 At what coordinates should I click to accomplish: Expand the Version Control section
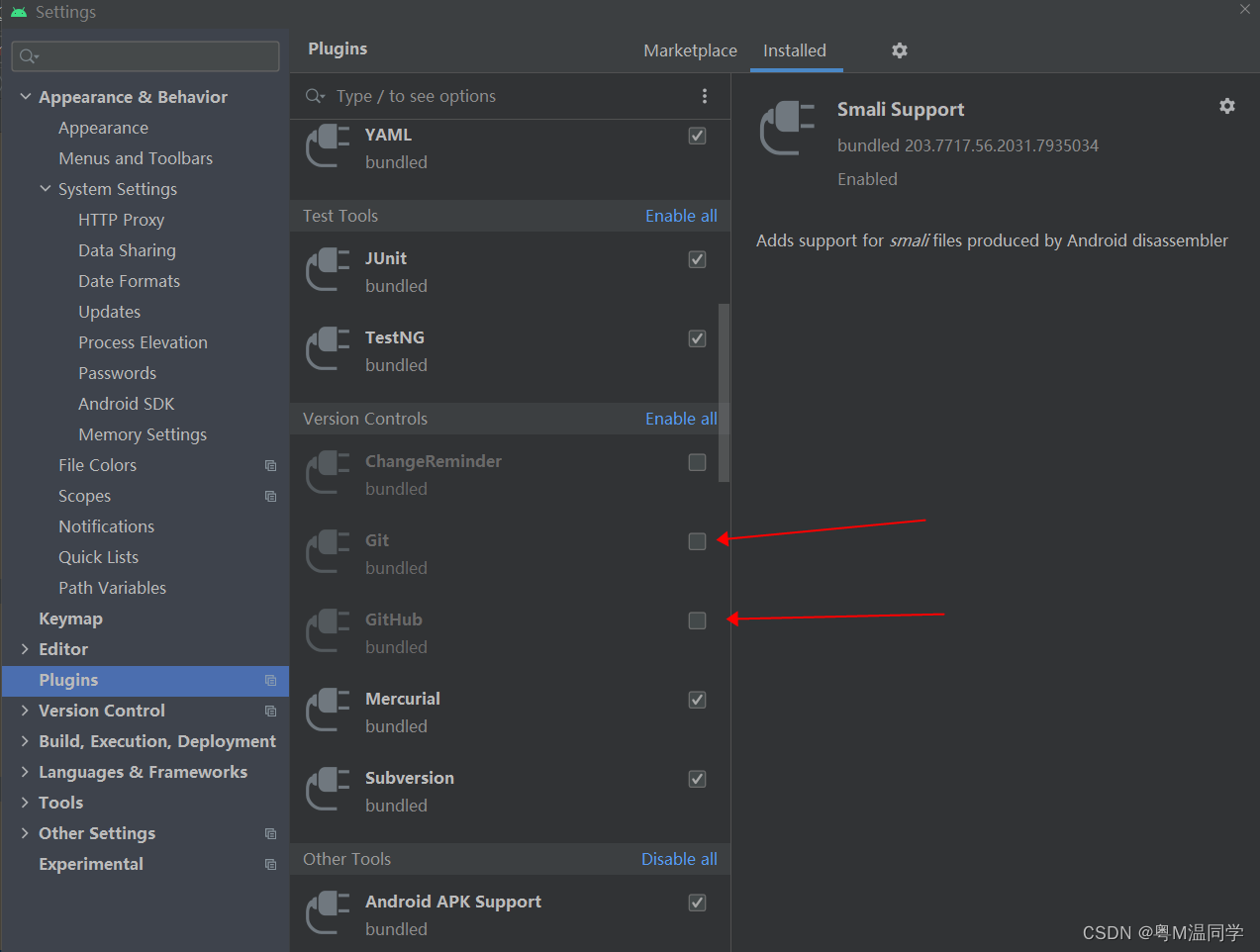click(x=25, y=711)
